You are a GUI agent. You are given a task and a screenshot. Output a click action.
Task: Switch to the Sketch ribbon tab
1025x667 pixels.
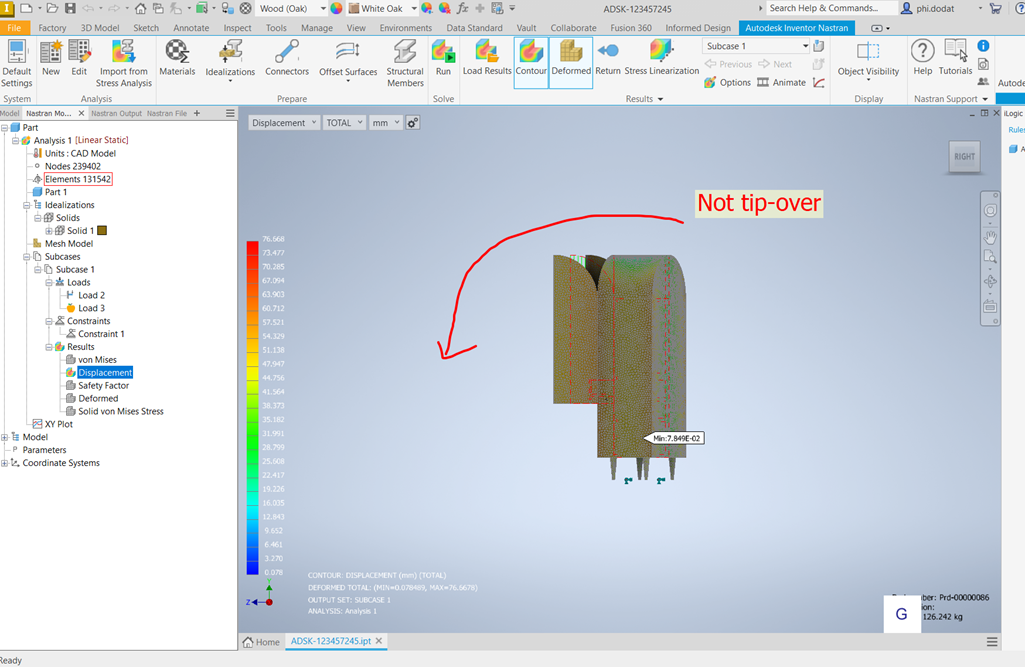146,27
